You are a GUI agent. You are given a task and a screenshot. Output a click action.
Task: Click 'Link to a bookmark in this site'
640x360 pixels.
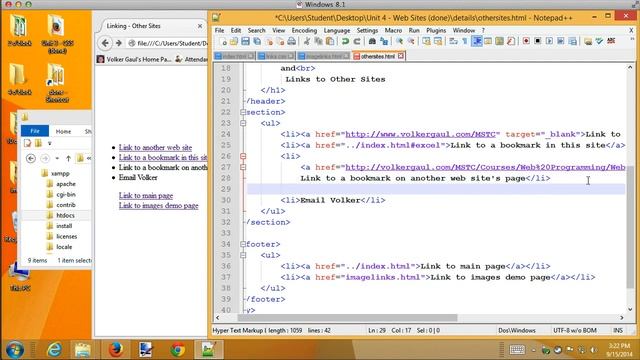click(x=163, y=158)
